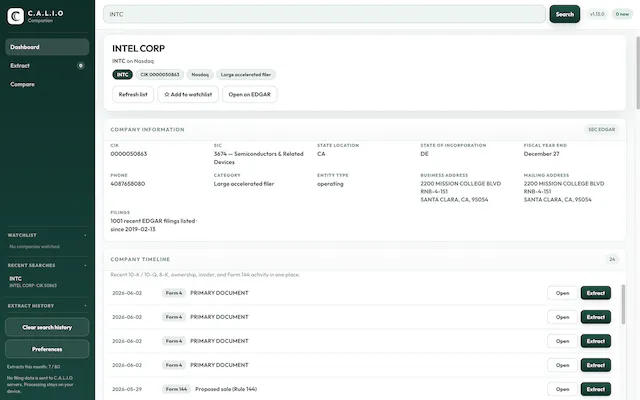Open the Dashboard sidebar item
The width and height of the screenshot is (640, 400).
point(47,47)
